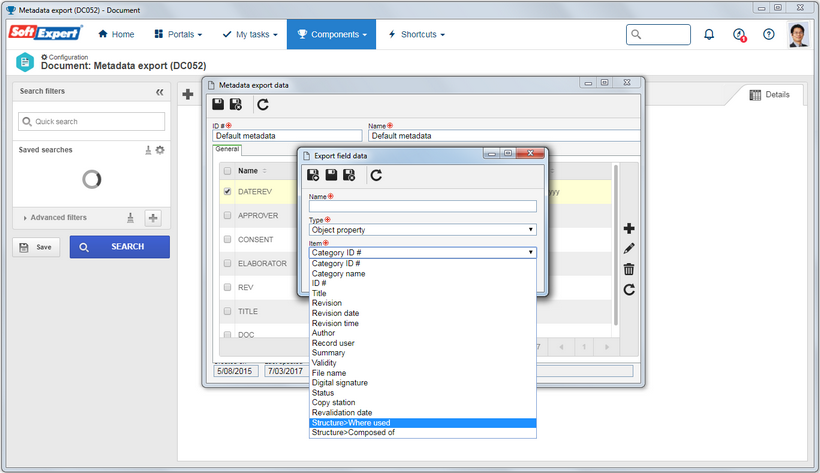Click save and new icon in Metadata export data
Screen dimensions: 820x473
click(x=236, y=105)
